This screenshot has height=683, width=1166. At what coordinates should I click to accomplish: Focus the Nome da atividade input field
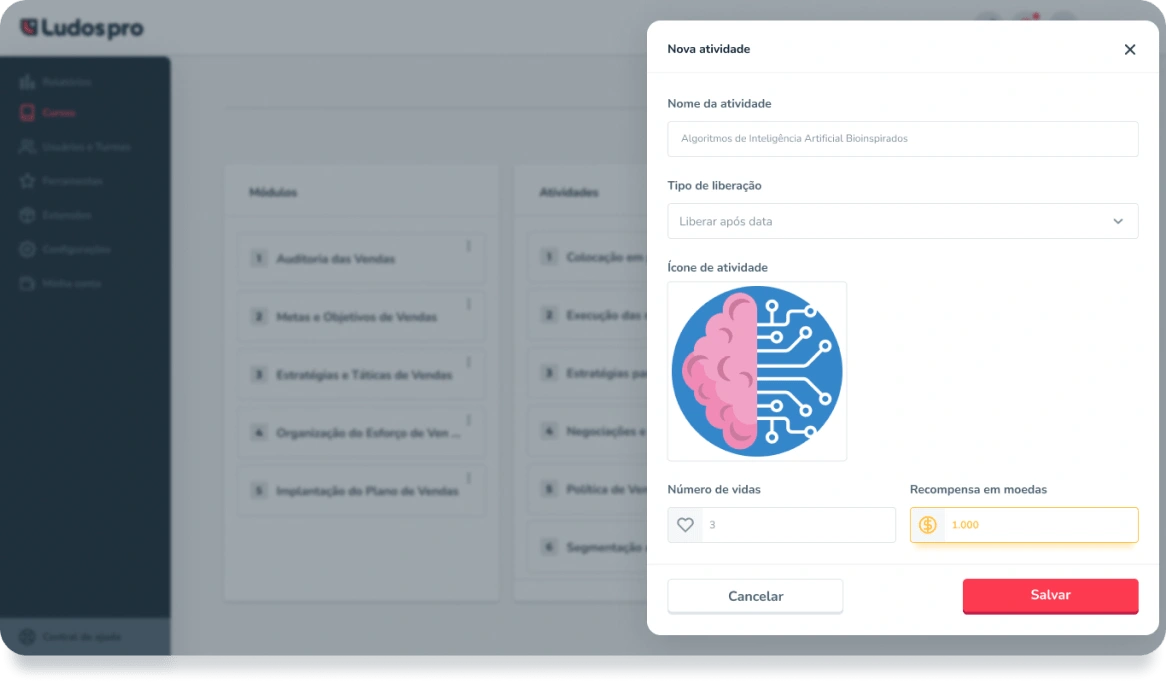(x=902, y=138)
